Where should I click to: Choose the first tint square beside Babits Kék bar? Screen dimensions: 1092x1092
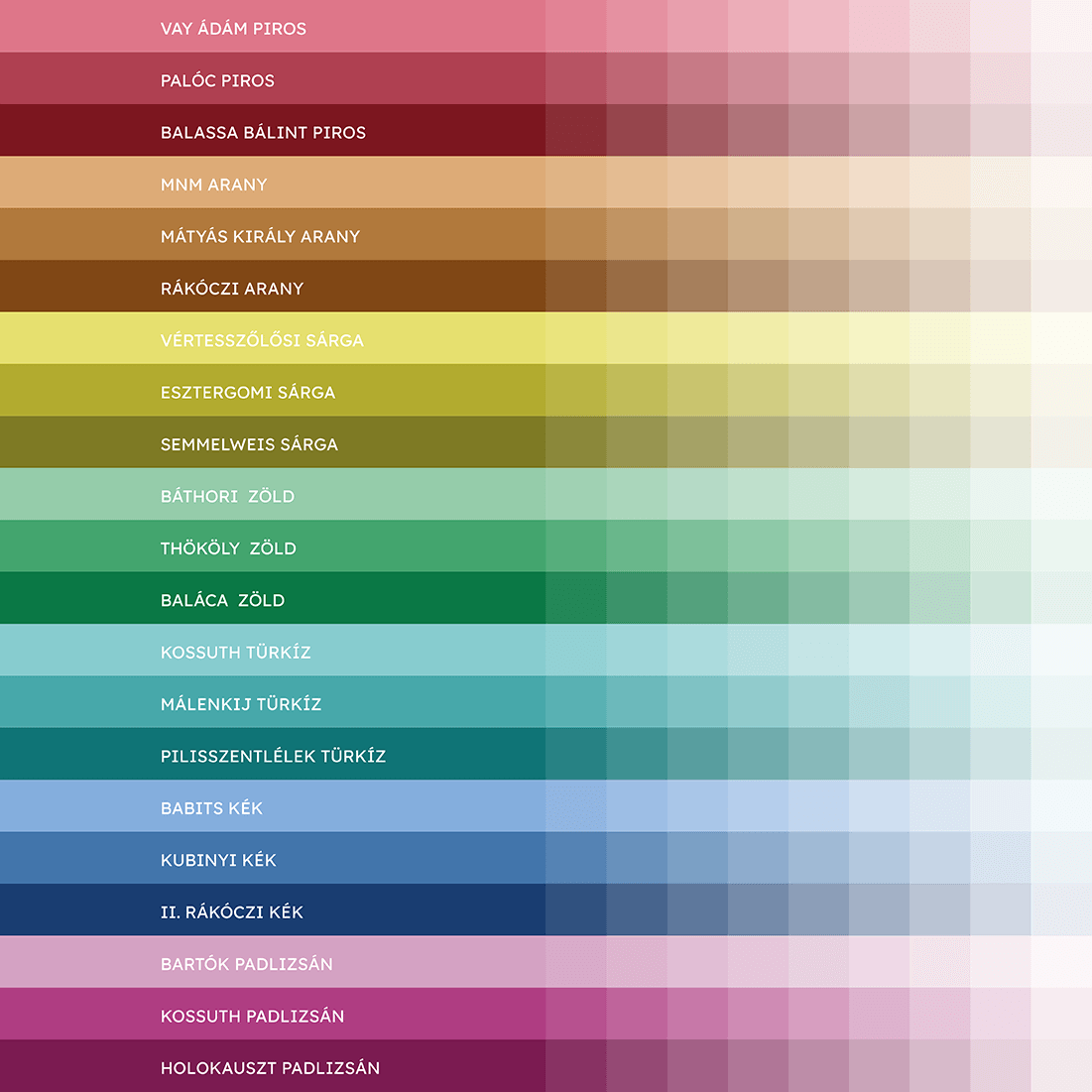576,805
